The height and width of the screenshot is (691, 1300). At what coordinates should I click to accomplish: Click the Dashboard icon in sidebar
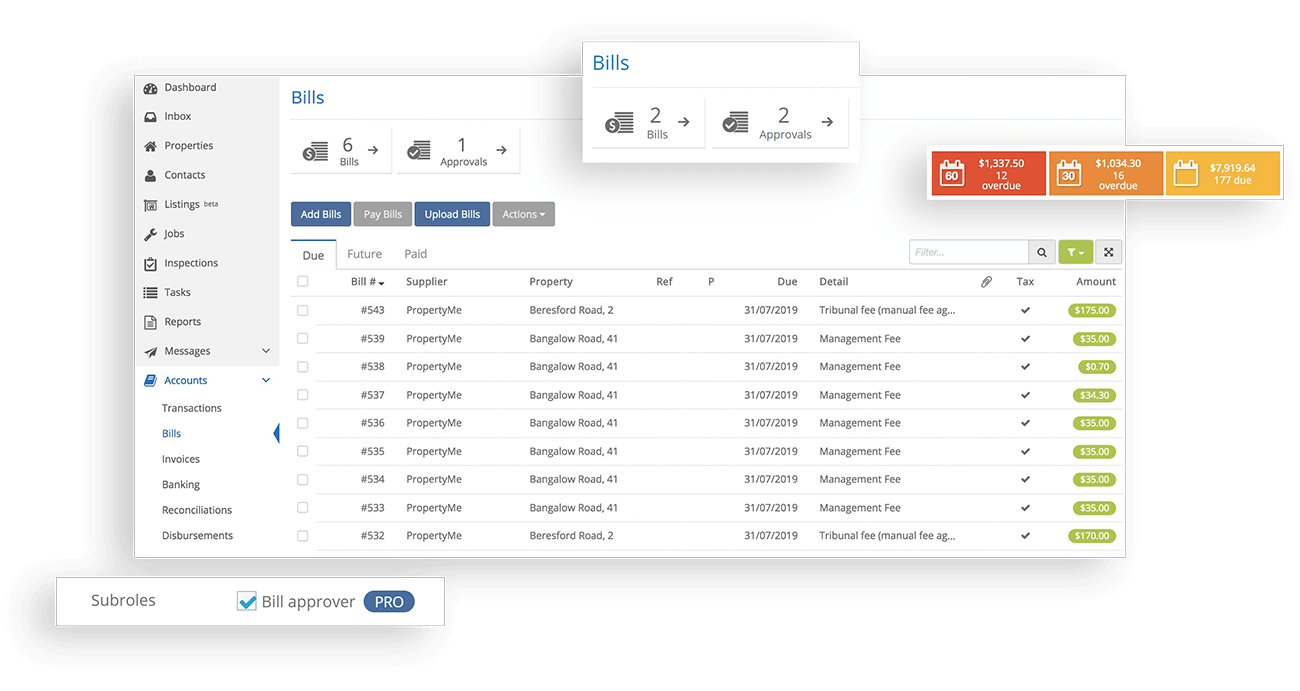150,88
